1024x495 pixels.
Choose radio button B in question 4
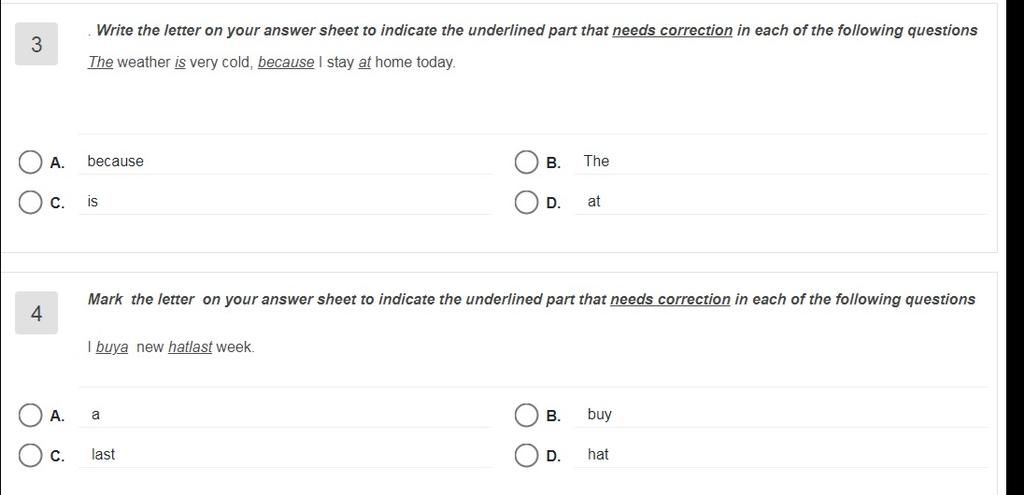point(526,415)
